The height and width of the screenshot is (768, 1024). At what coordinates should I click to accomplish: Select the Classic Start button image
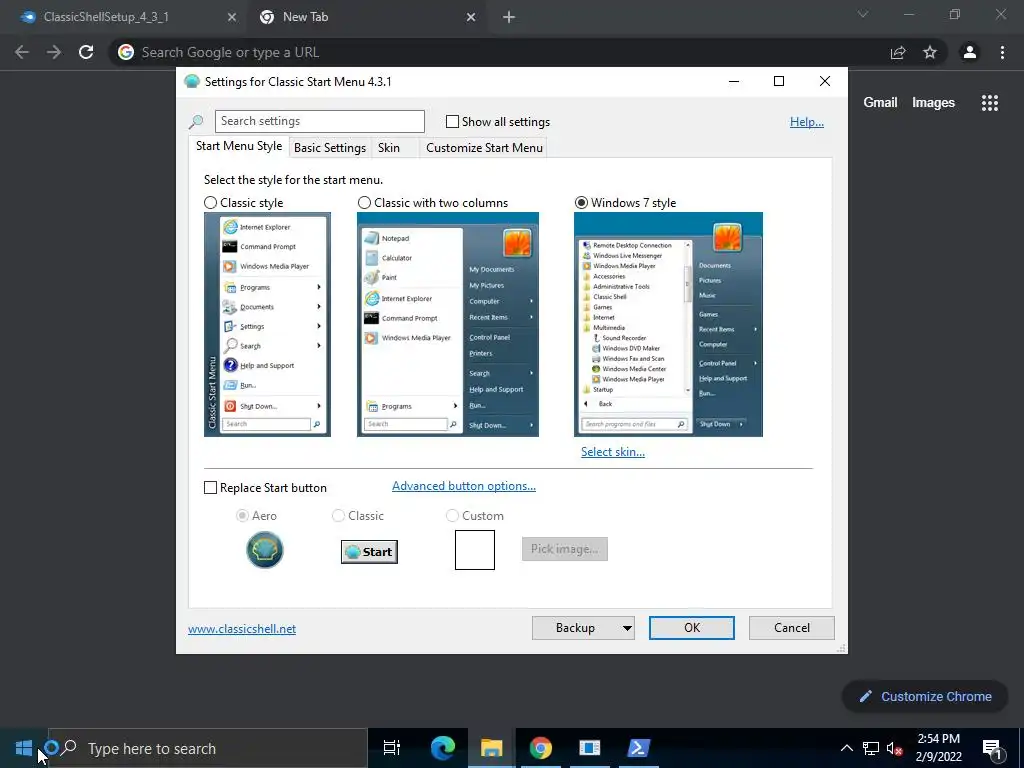370,552
